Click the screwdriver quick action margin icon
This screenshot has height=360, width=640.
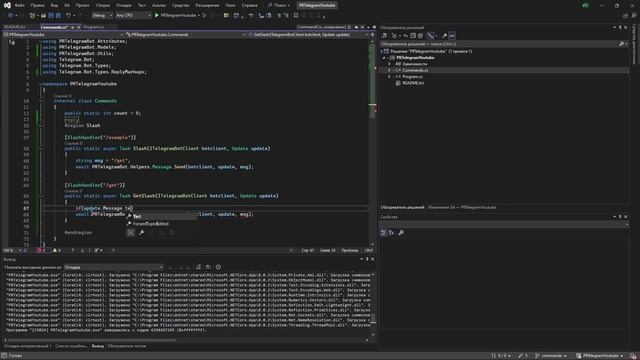[x=12, y=42]
